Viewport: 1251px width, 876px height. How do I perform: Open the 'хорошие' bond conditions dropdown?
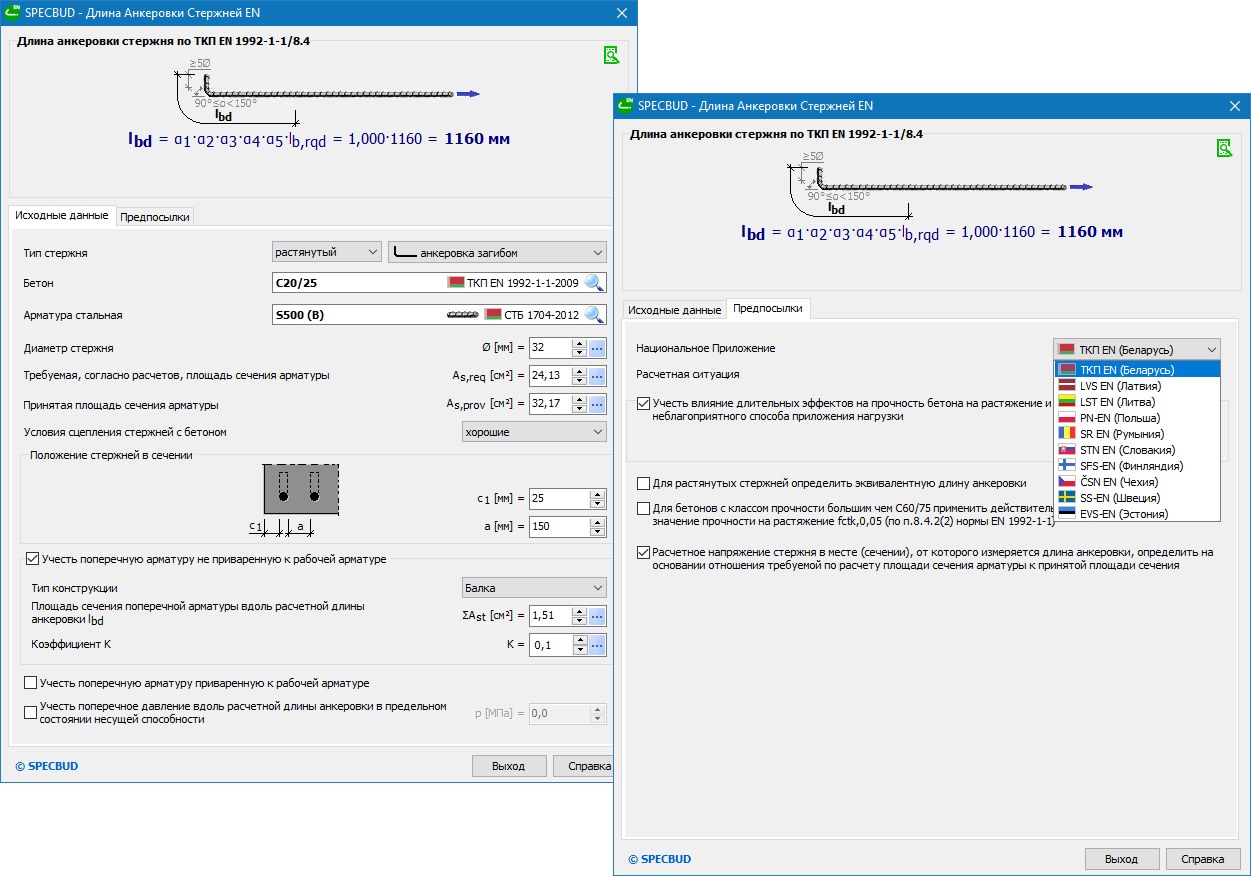[x=534, y=432]
